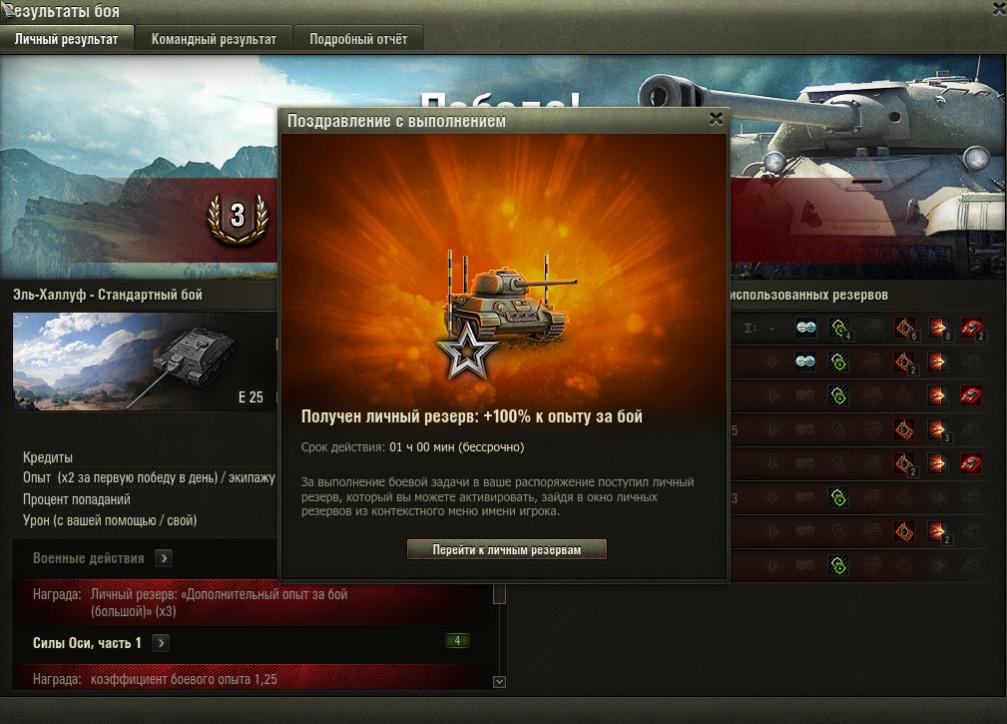Expand the Военные действия mission arrow
The width and height of the screenshot is (1007, 724).
(164, 558)
